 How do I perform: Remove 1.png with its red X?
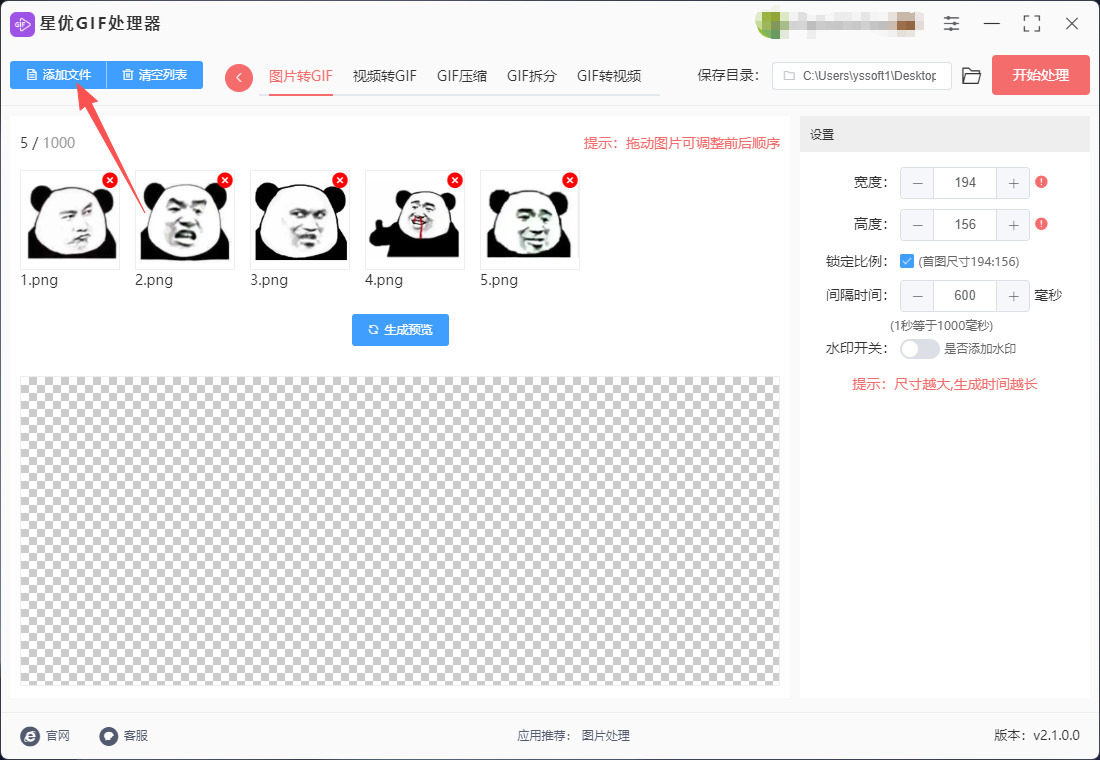(x=109, y=180)
